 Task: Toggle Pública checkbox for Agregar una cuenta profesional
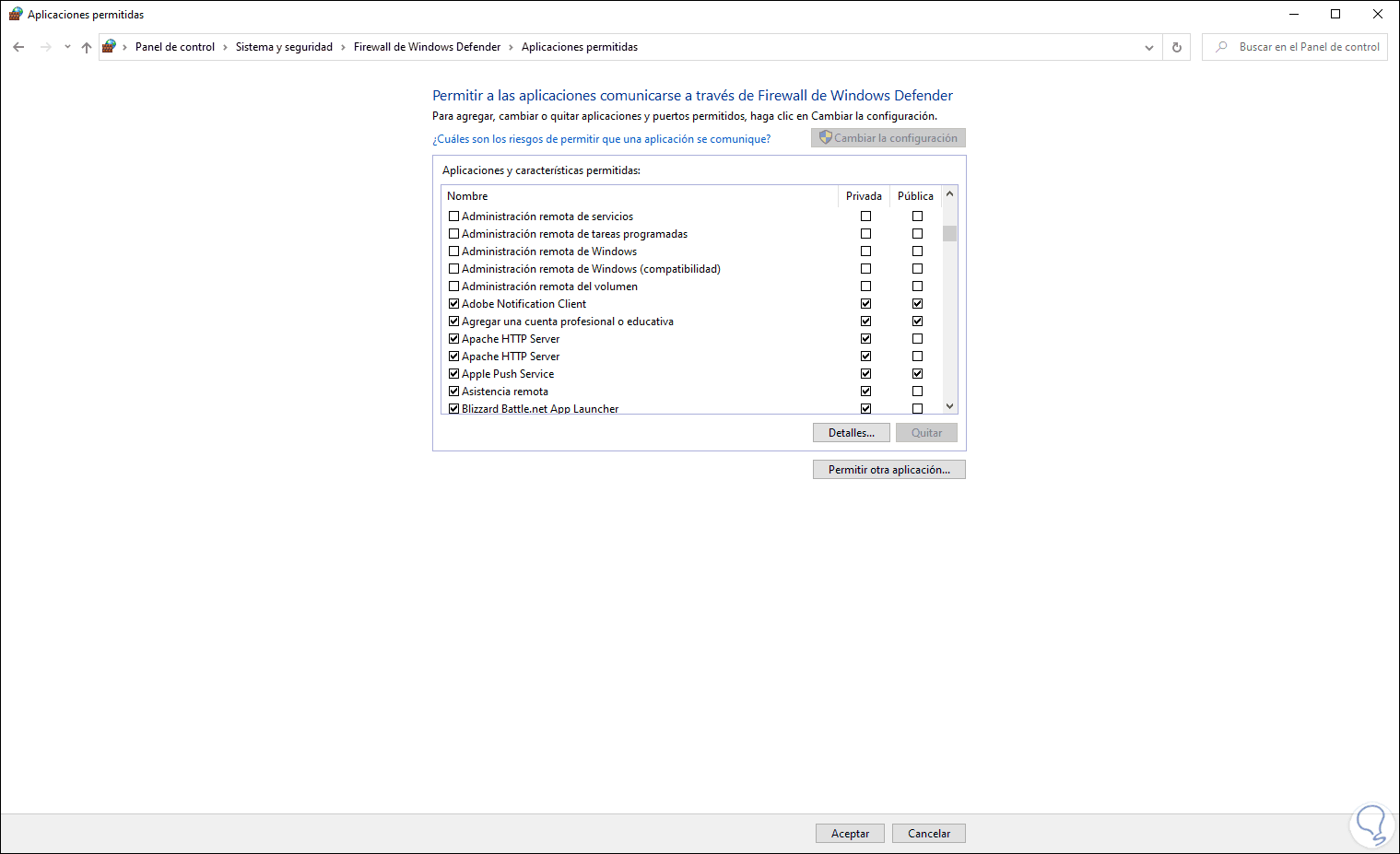coord(917,322)
